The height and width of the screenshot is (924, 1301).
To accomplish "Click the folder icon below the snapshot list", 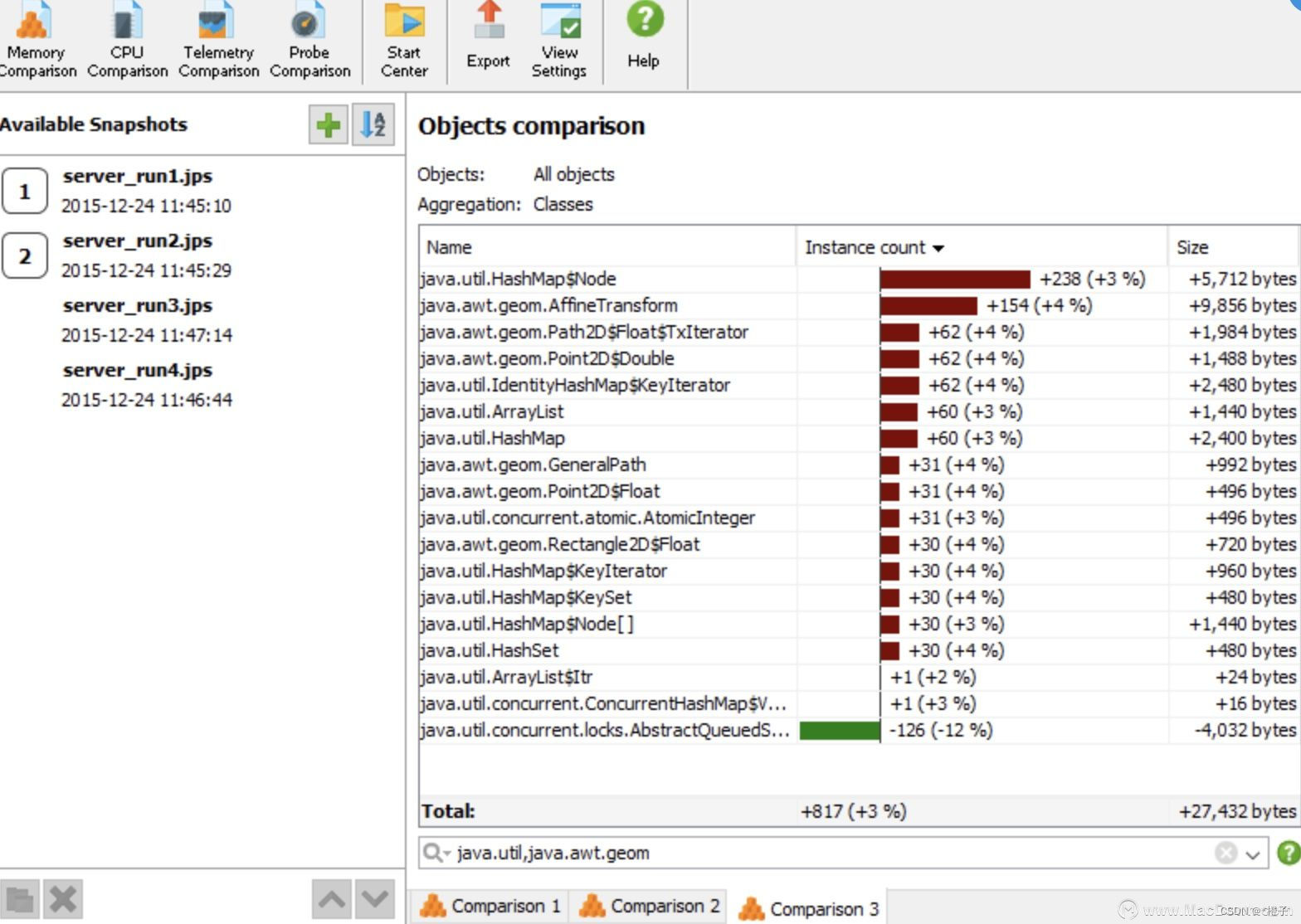I will coord(20,899).
